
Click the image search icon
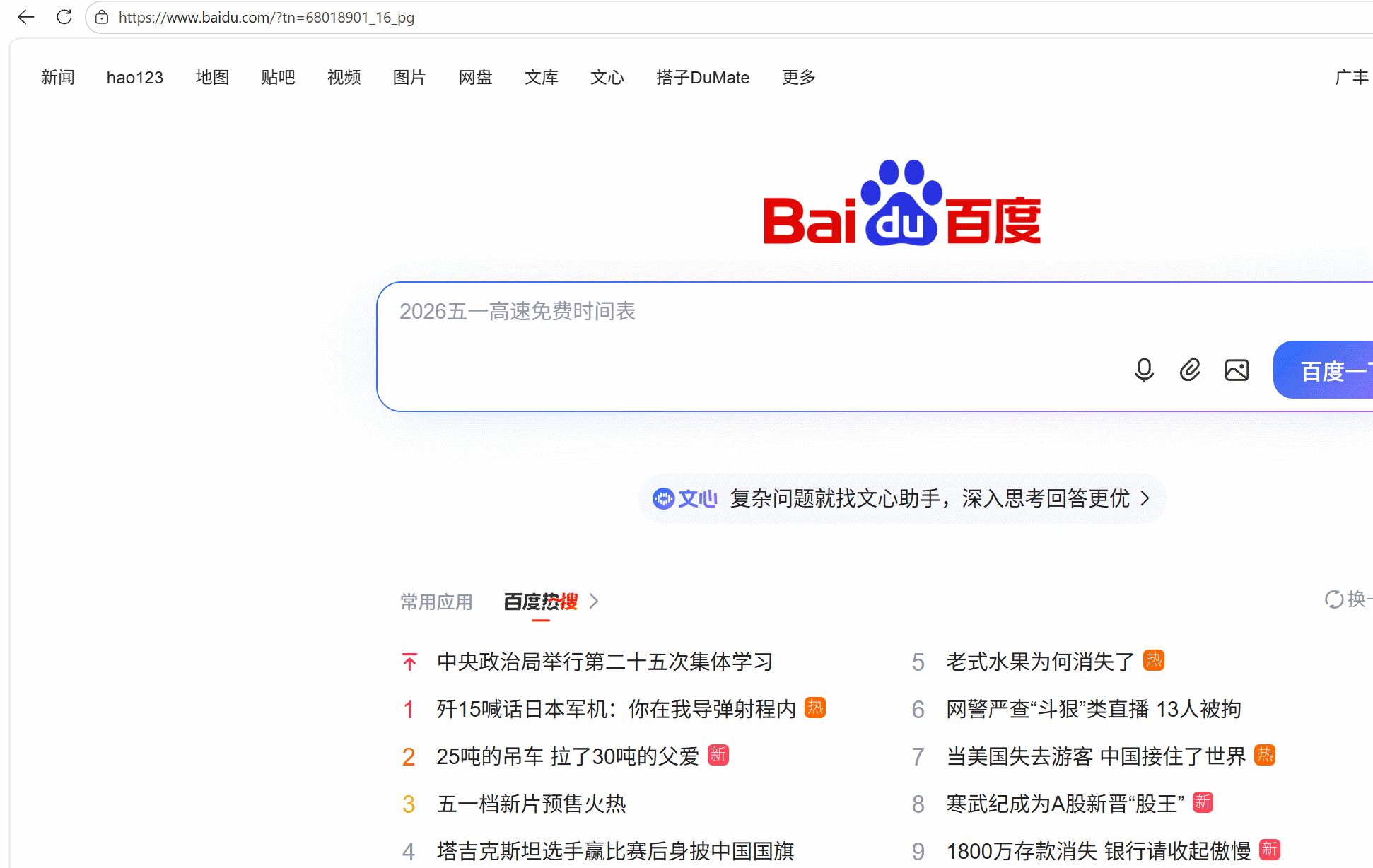click(x=1237, y=370)
